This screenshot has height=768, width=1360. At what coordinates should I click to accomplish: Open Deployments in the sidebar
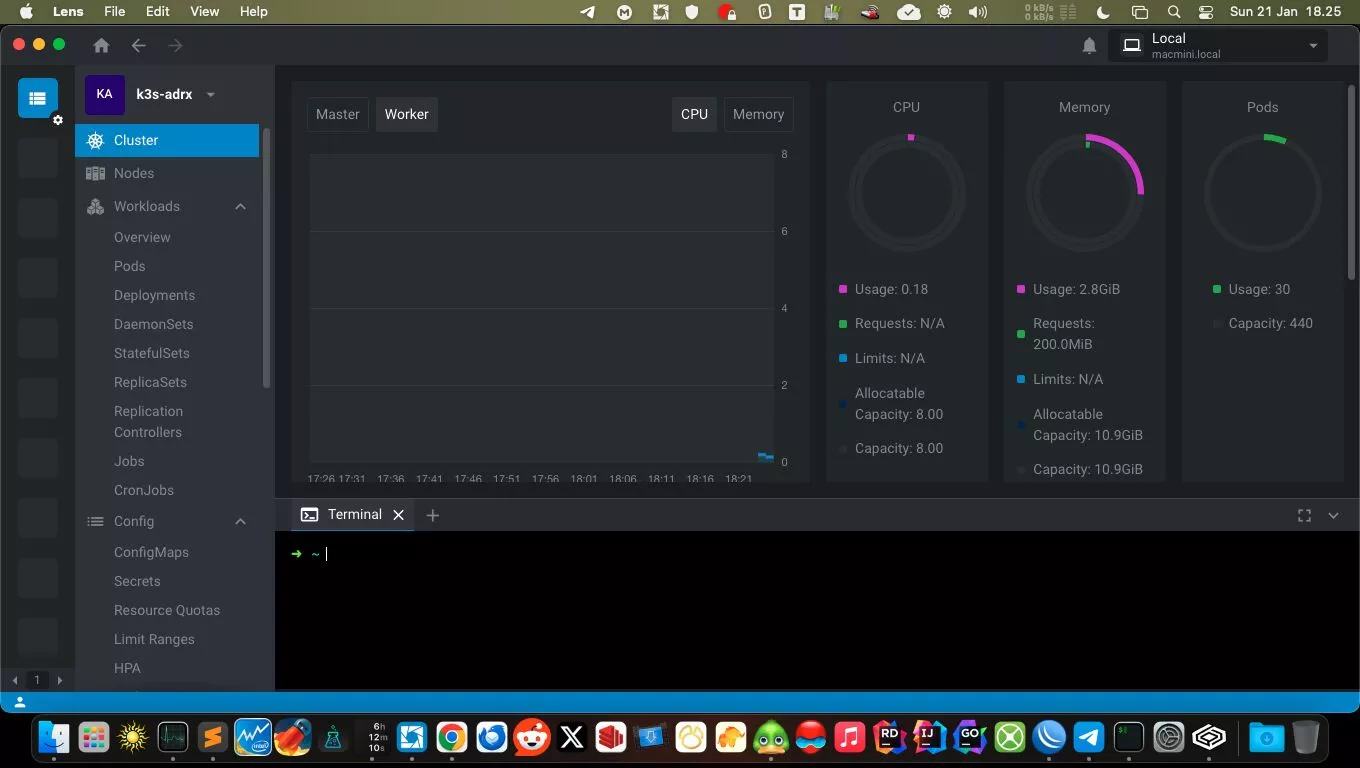tap(154, 295)
